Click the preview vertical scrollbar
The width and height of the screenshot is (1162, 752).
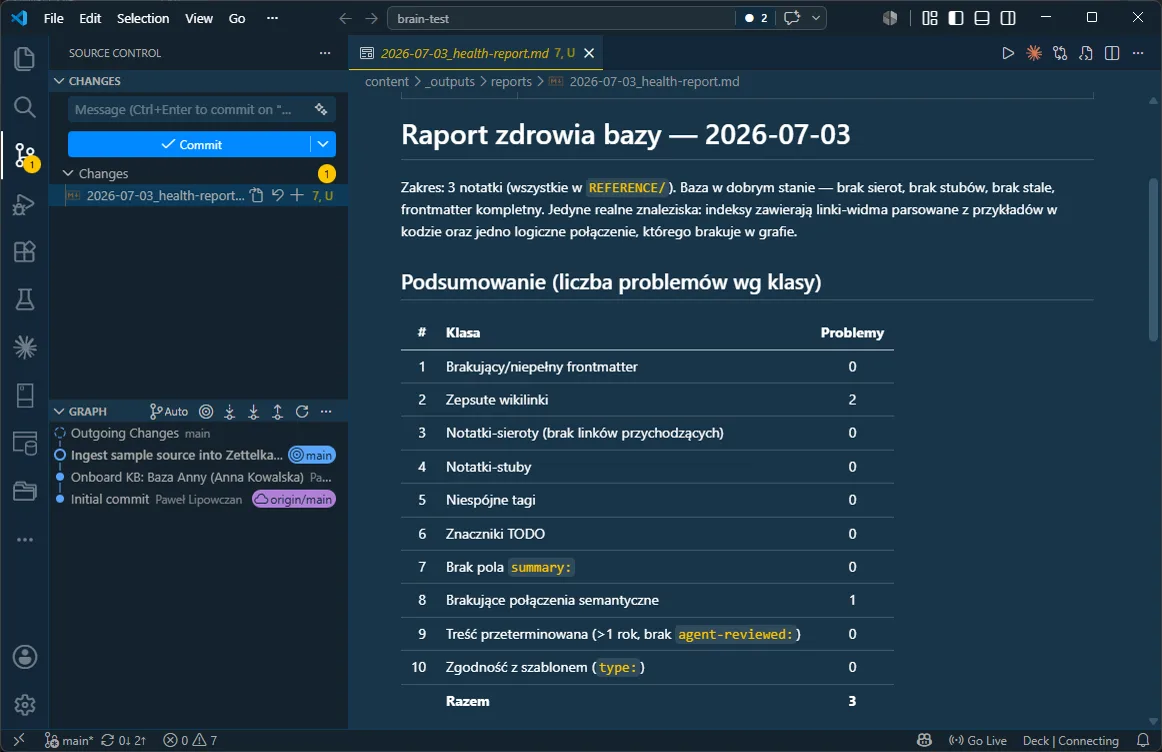pos(1153,259)
